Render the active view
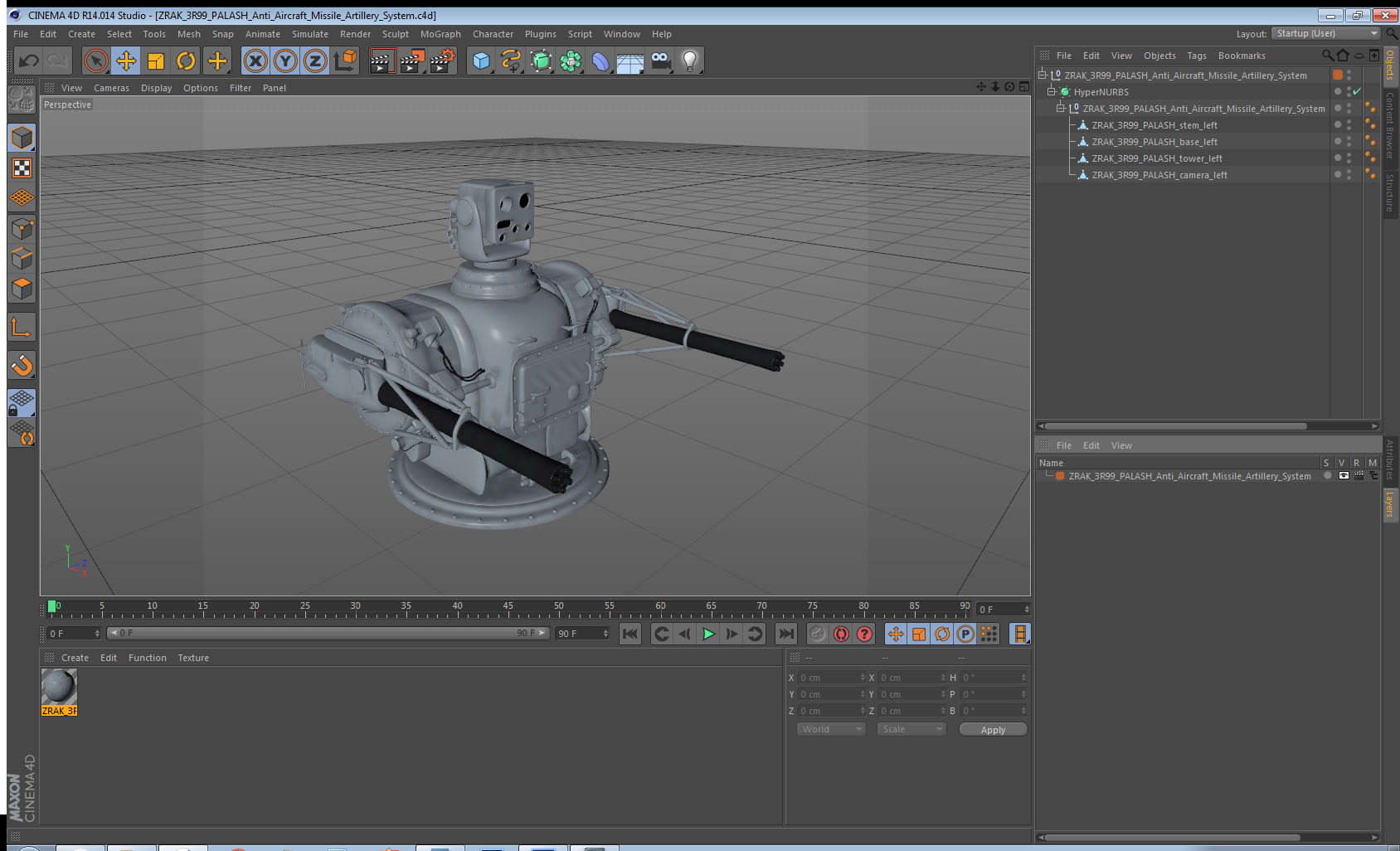 point(381,61)
